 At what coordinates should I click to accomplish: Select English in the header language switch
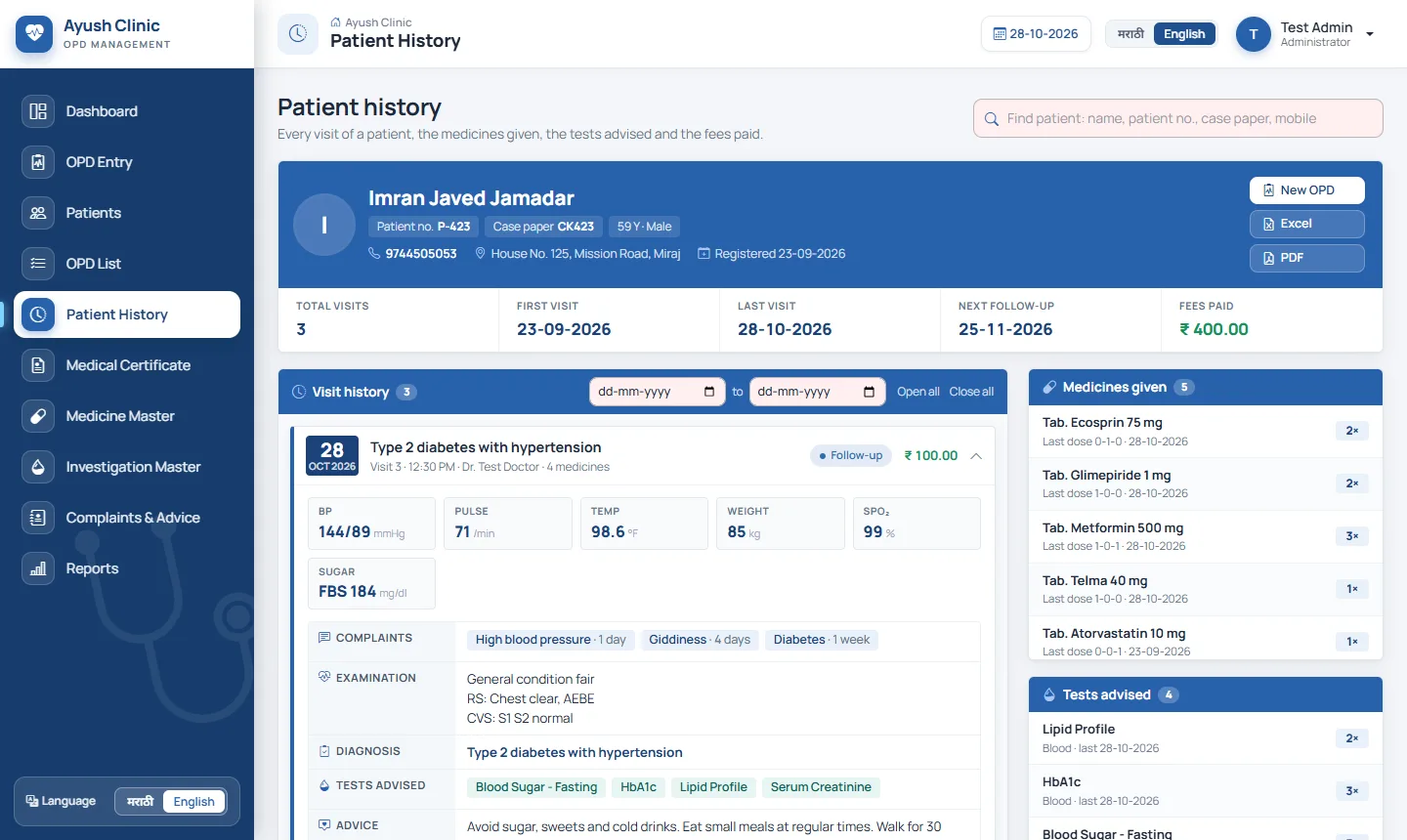pyautogui.click(x=1184, y=34)
